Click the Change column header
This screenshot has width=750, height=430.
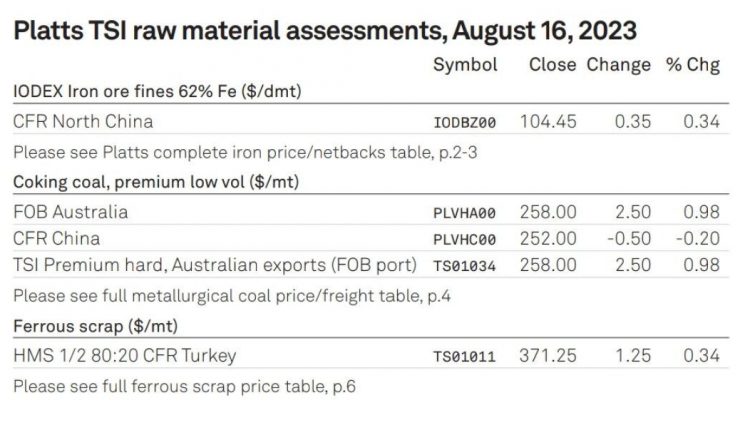point(619,65)
